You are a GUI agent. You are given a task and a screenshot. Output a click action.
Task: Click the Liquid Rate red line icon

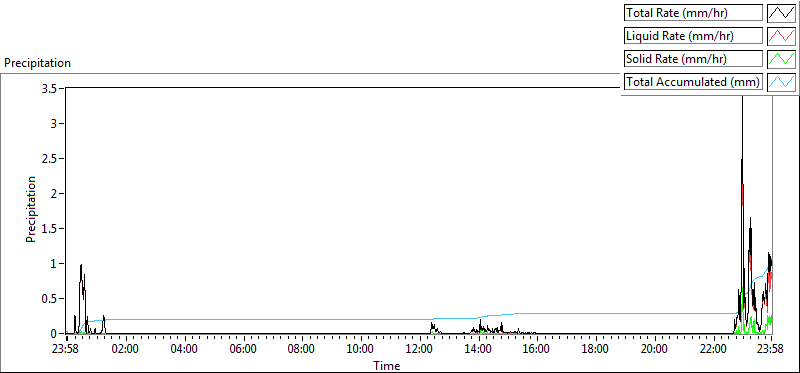tap(781, 36)
